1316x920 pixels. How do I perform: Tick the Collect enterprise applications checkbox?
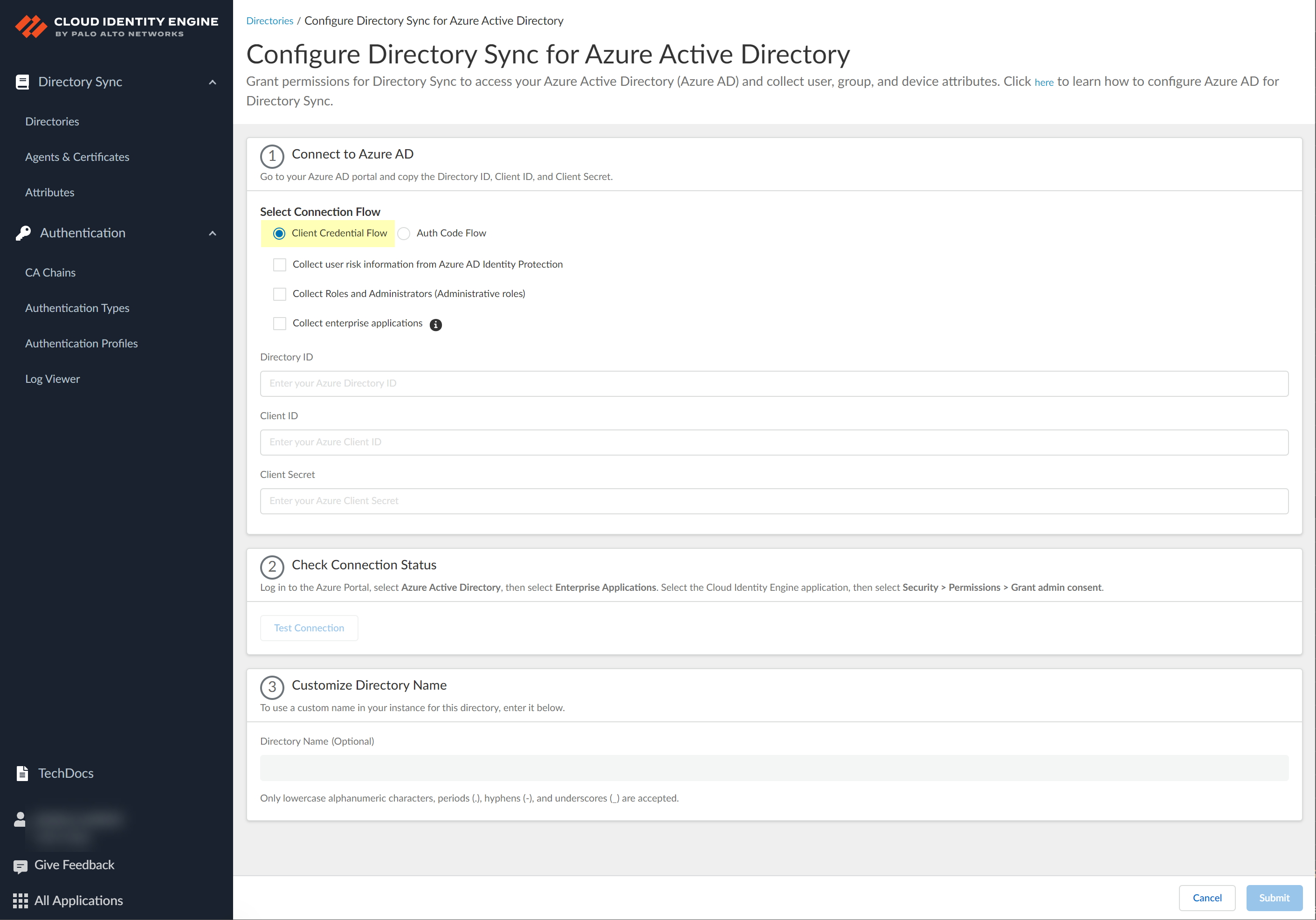pyautogui.click(x=280, y=324)
